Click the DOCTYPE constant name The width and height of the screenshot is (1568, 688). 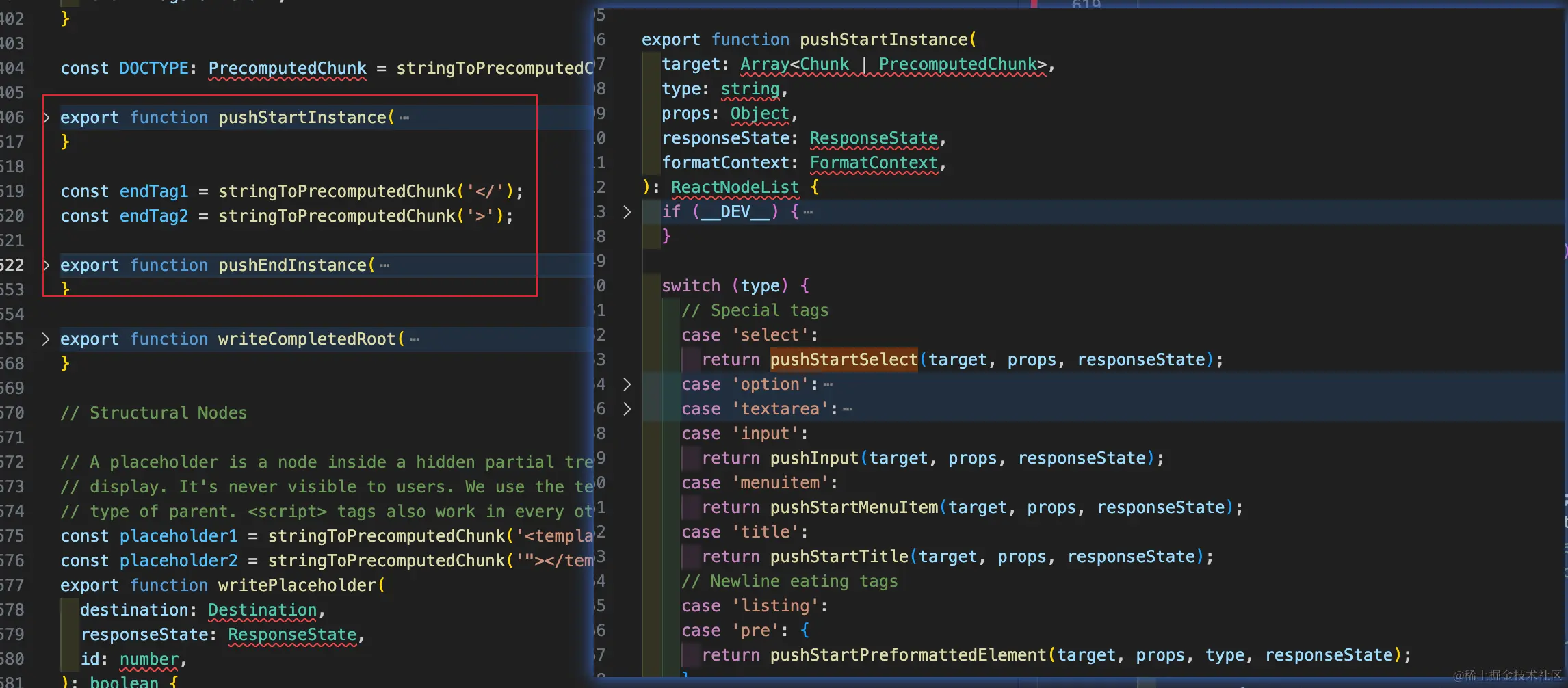point(154,68)
